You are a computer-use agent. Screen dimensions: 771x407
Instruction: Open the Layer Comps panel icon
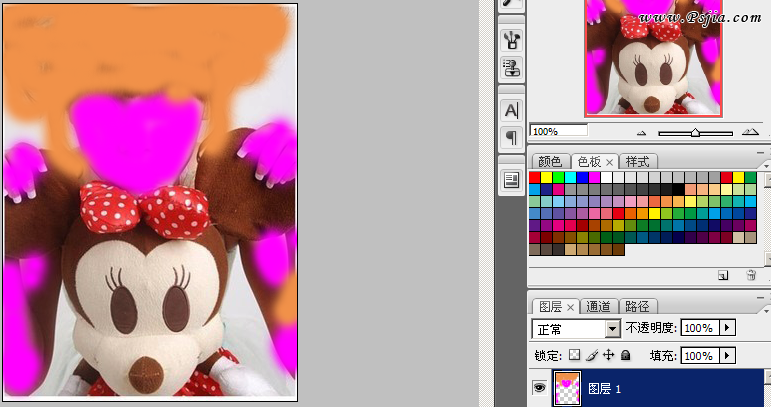tap(511, 180)
